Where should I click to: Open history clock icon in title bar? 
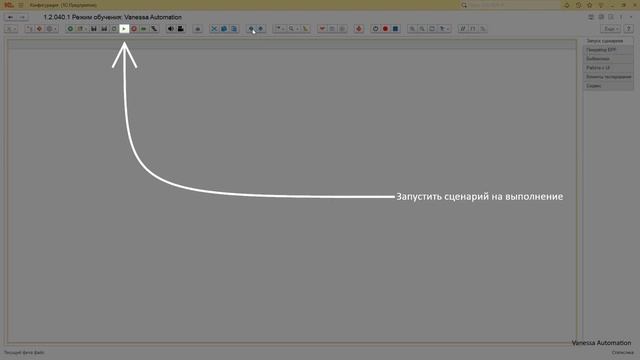[578, 5]
